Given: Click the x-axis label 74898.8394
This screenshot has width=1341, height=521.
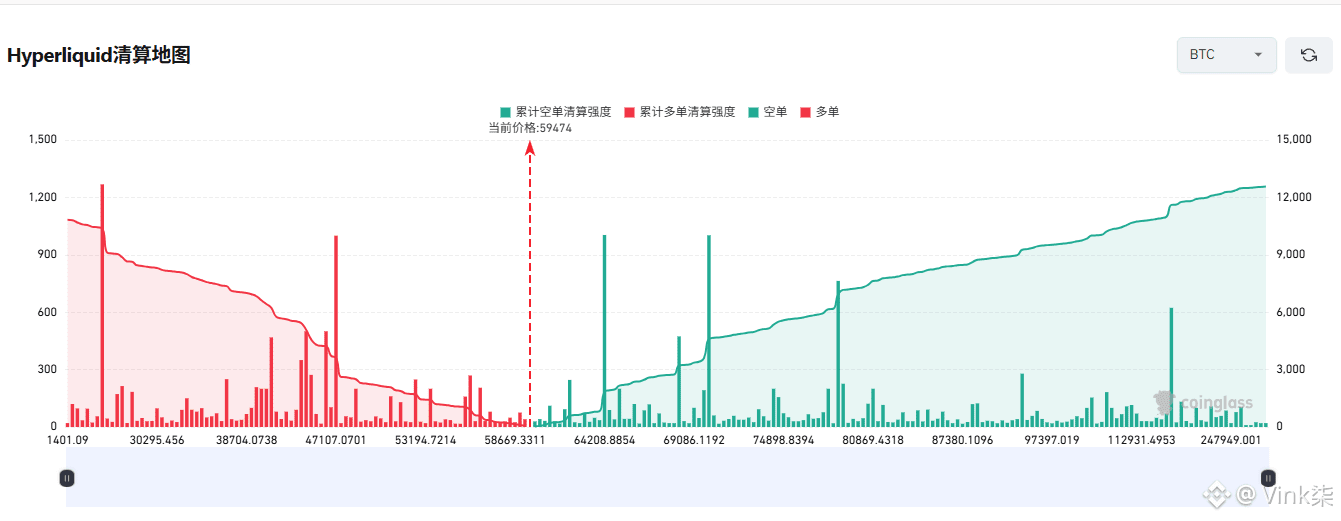Looking at the screenshot, I should 783,439.
